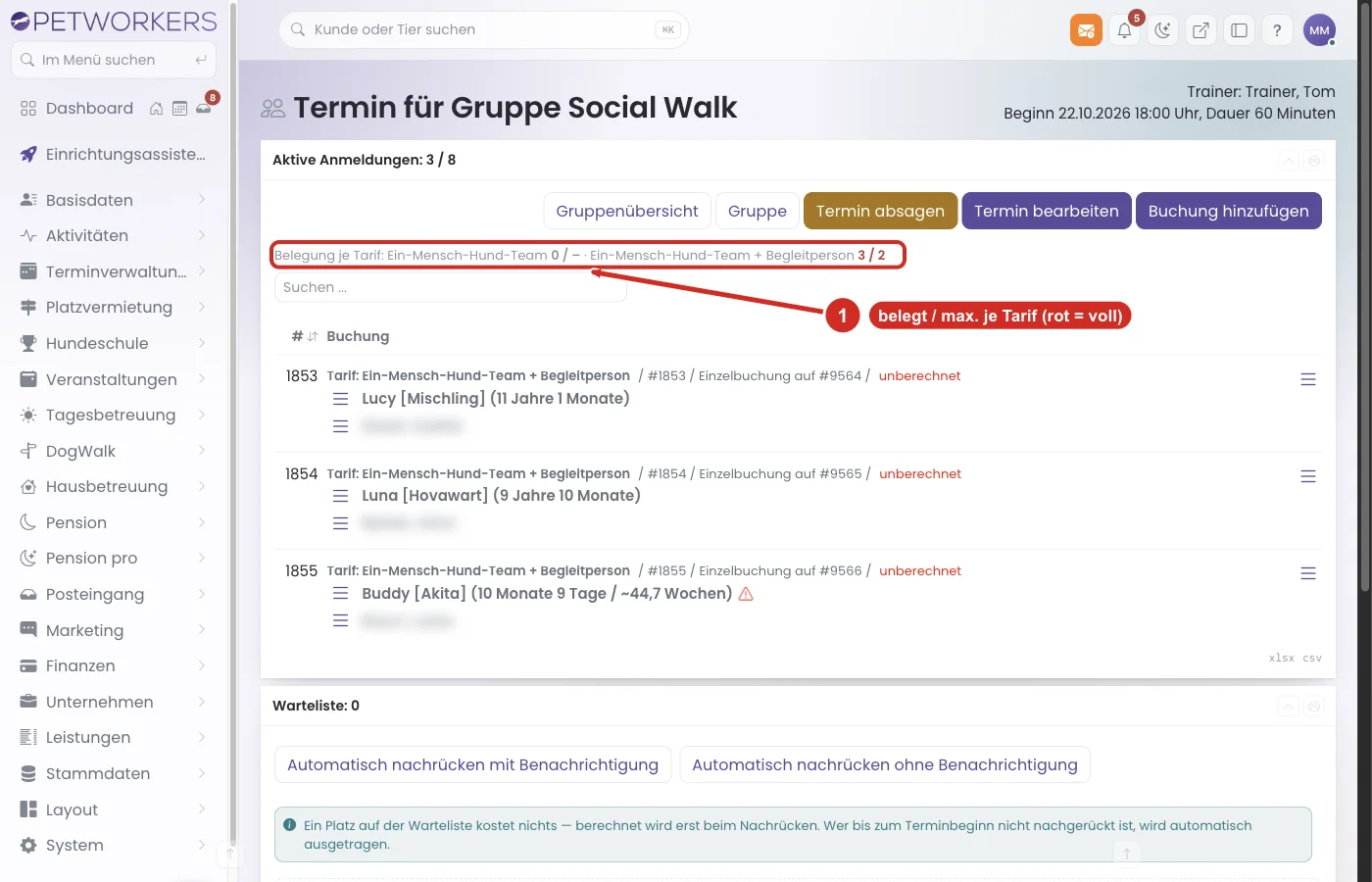Sort bookings by the # column
Viewport: 1372px width, 882px height.
(304, 336)
